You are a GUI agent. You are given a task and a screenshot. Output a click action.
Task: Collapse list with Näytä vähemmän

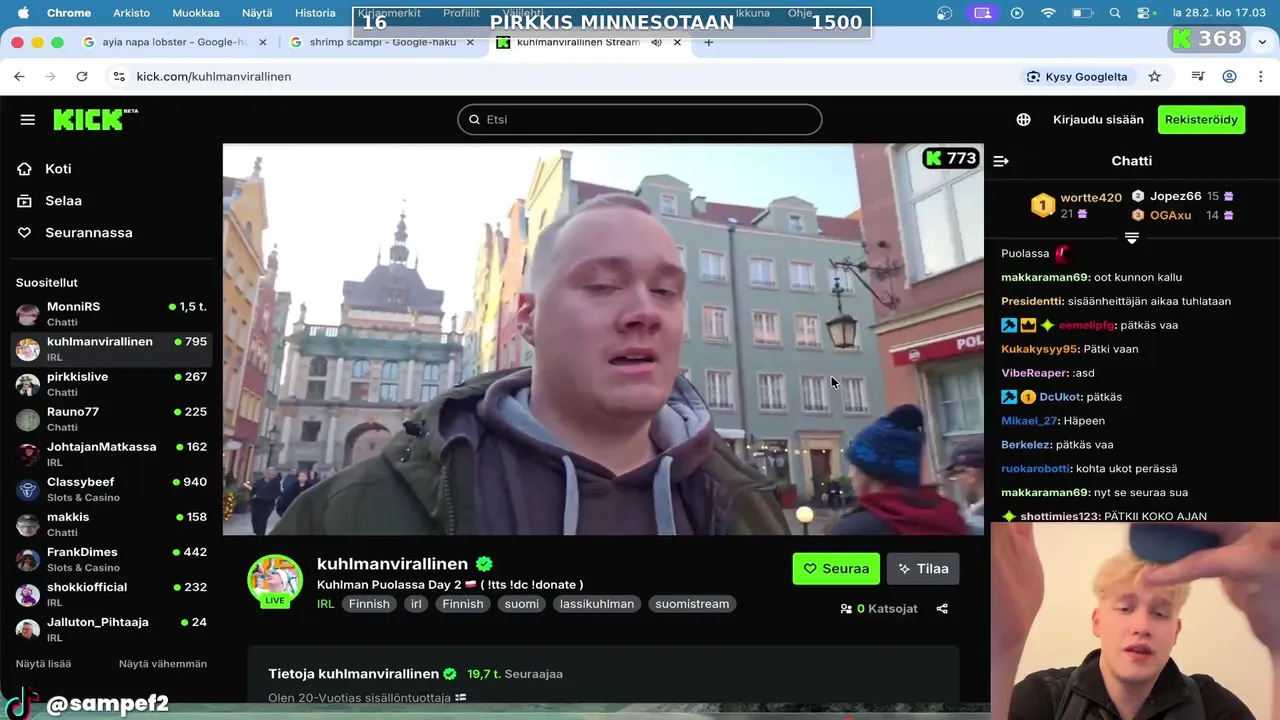coord(163,664)
